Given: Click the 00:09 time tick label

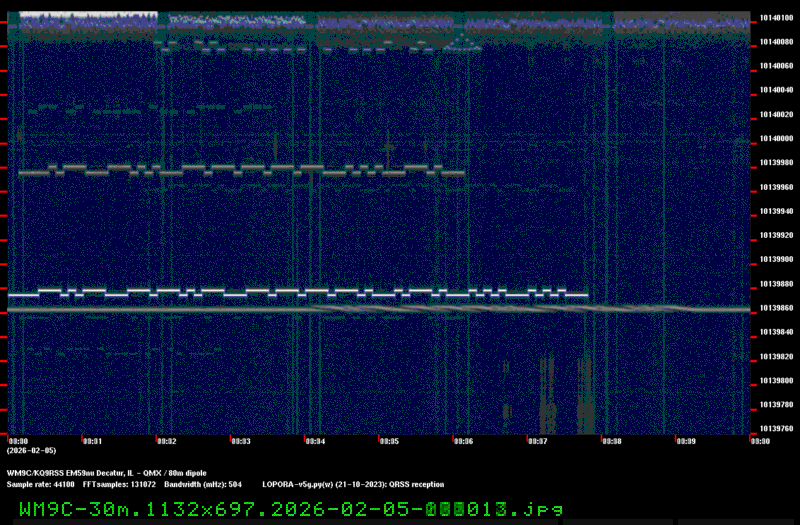Looking at the screenshot, I should (685, 440).
